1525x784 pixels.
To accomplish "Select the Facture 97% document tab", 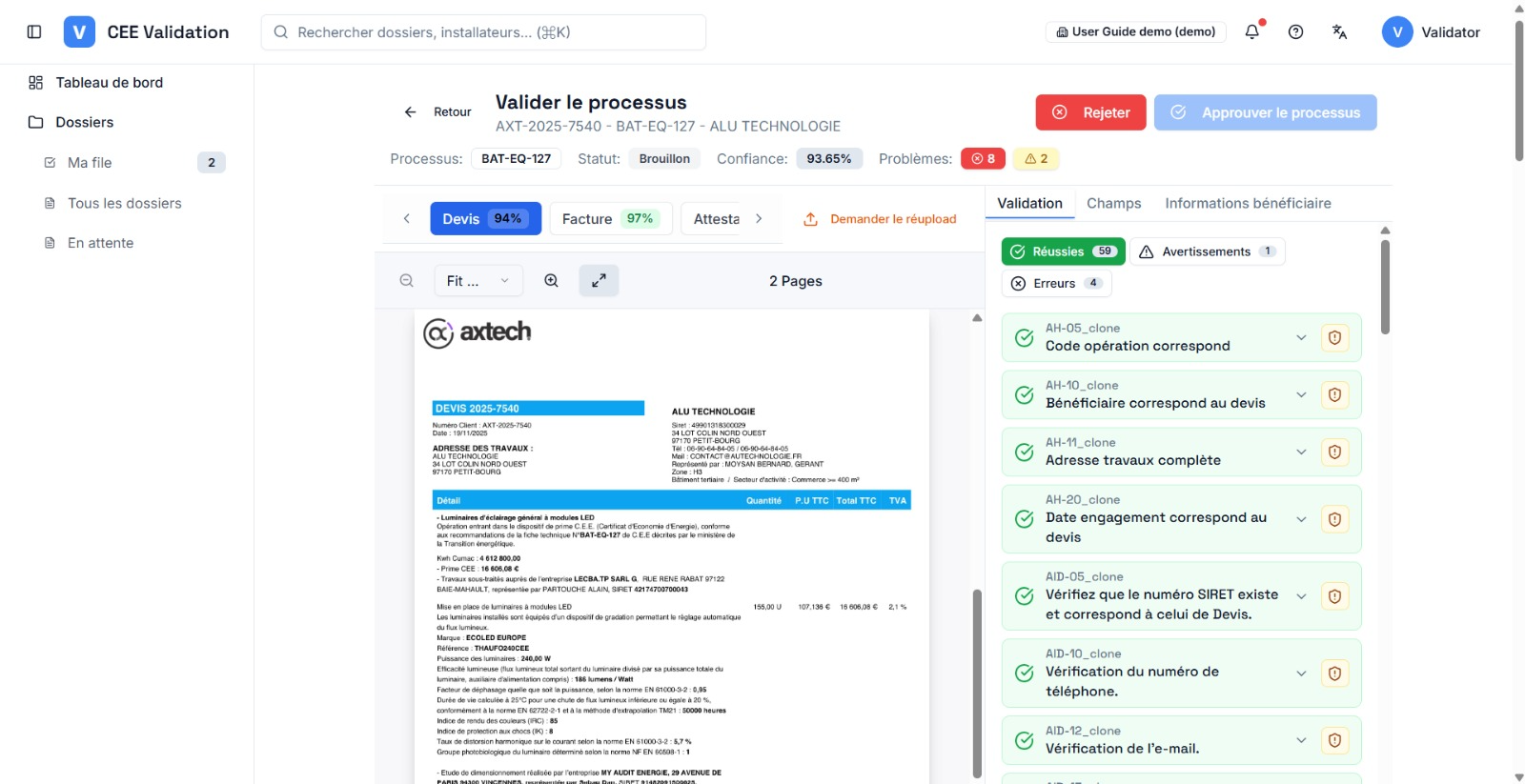I will pyautogui.click(x=611, y=218).
